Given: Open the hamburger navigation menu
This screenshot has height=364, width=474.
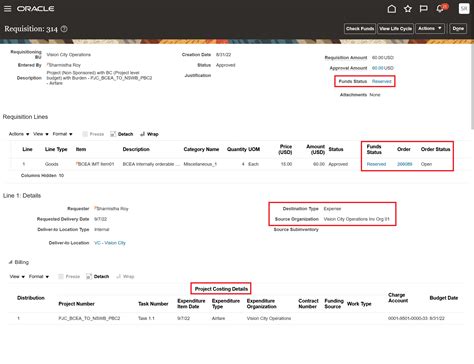Looking at the screenshot, I should click(7, 9).
